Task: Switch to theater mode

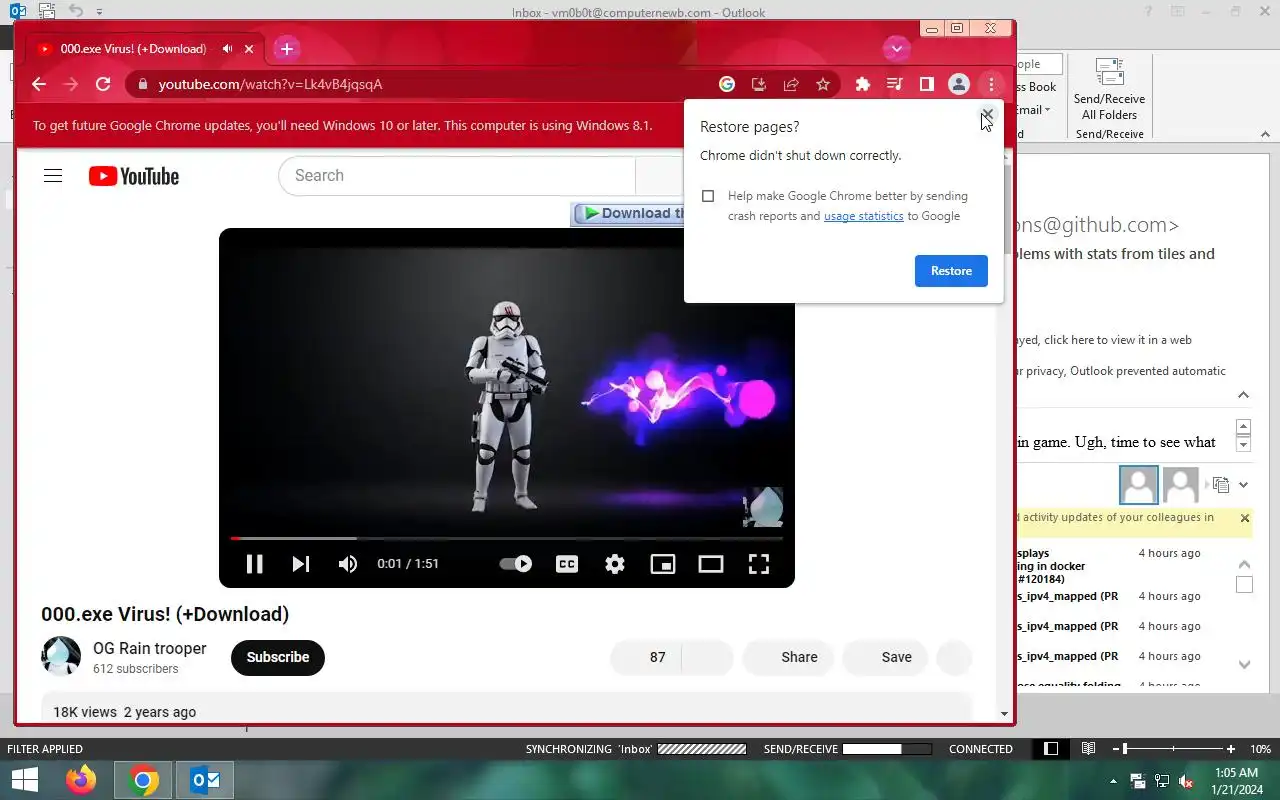Action: (711, 564)
